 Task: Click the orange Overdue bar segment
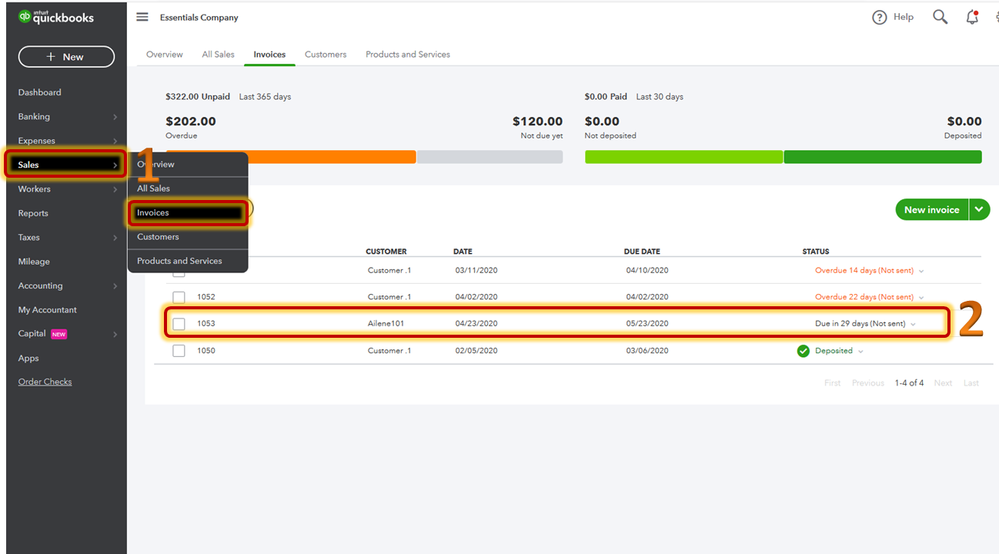pos(331,157)
